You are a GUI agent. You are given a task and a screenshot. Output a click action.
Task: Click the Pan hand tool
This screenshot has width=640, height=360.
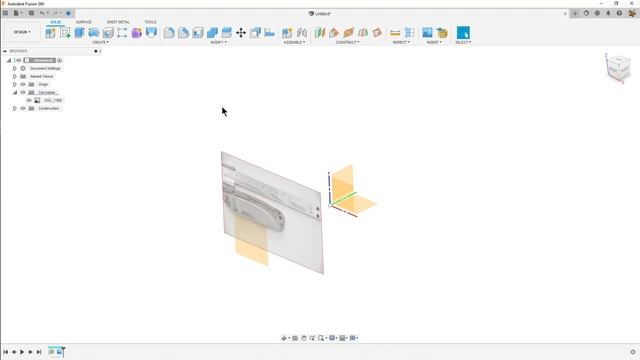click(x=303, y=338)
